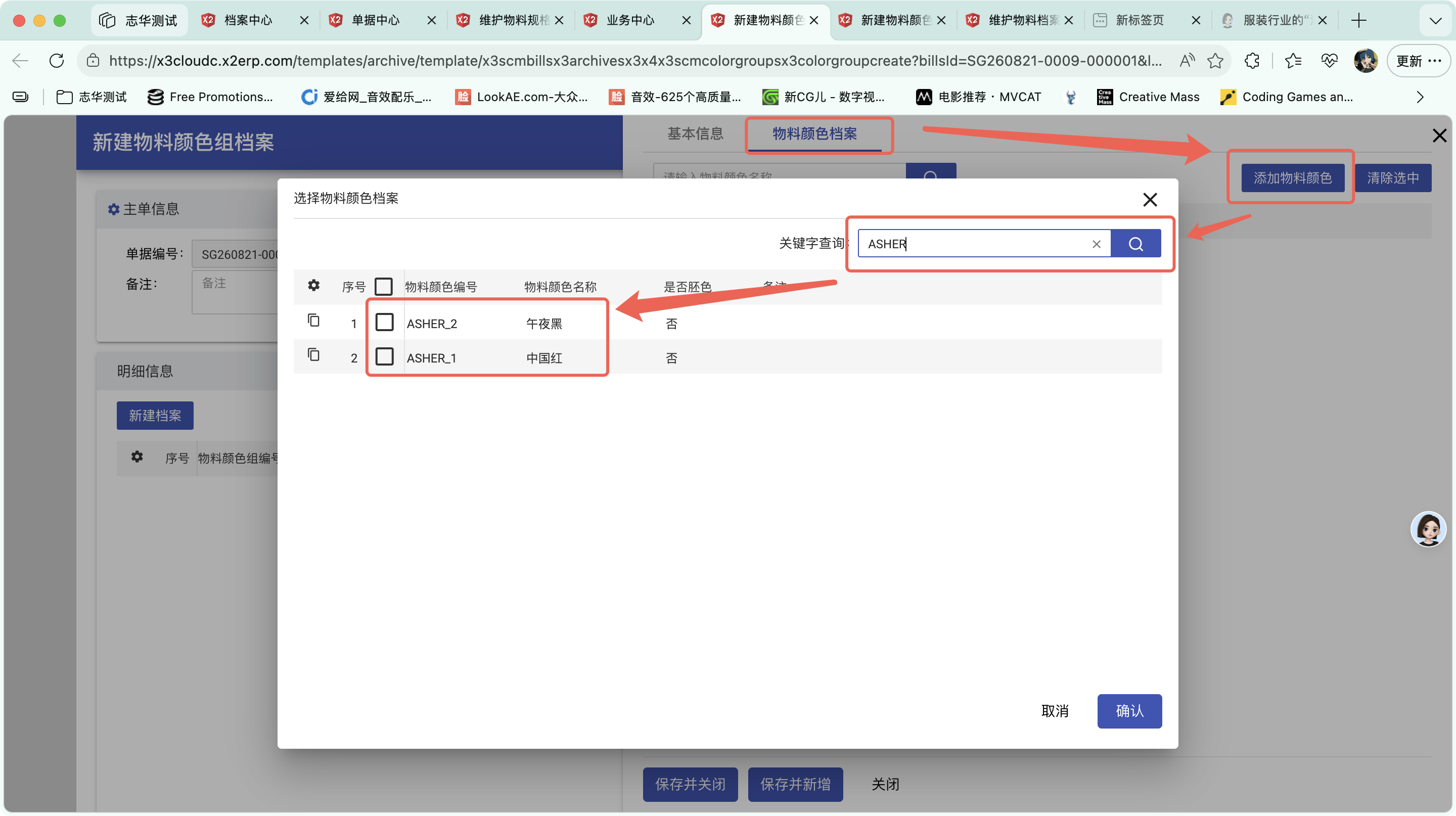Screen dimensions: 1456x816
Task: Click the 取消 button
Action: point(1055,711)
